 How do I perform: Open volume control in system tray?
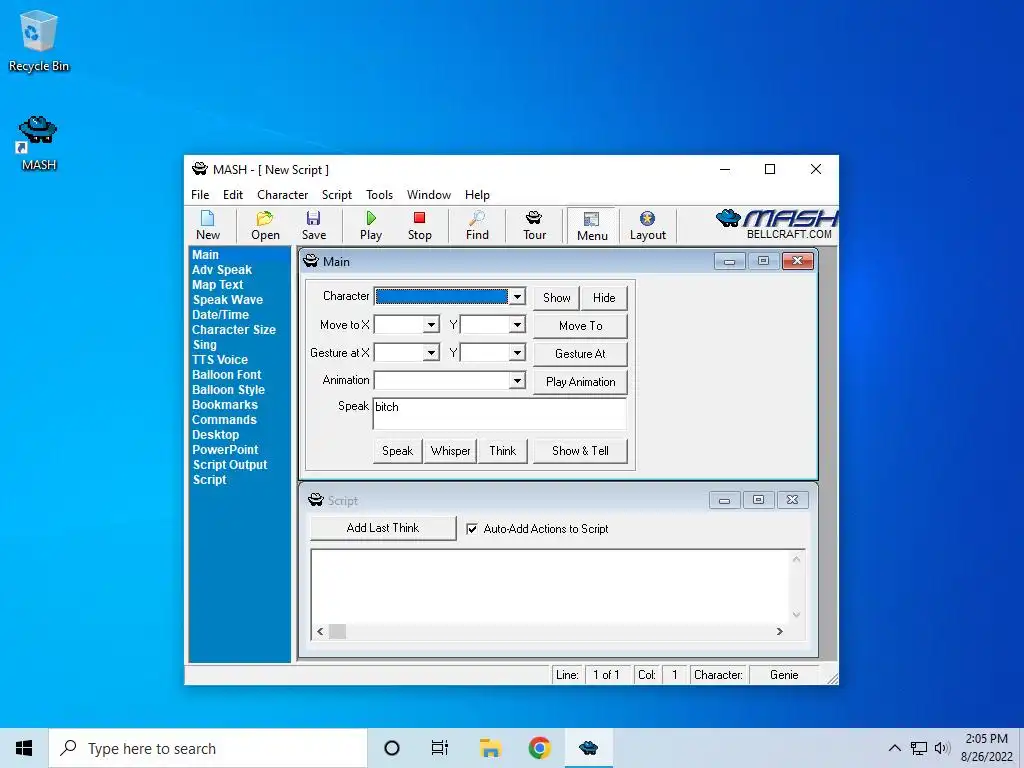(x=942, y=748)
